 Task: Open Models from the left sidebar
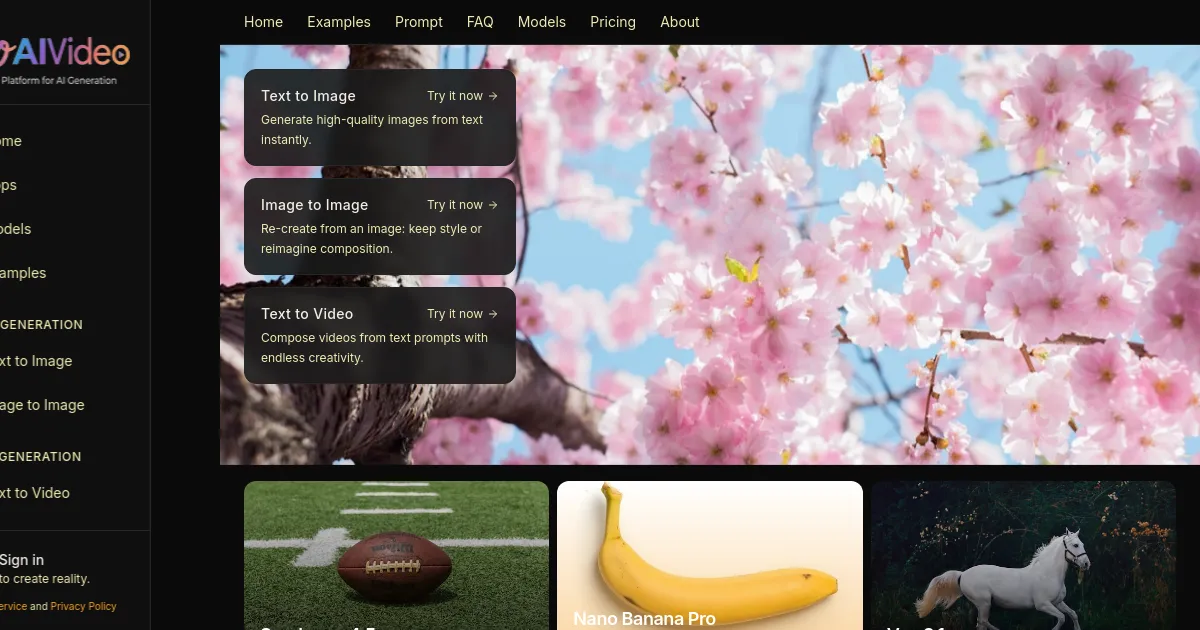[15, 229]
